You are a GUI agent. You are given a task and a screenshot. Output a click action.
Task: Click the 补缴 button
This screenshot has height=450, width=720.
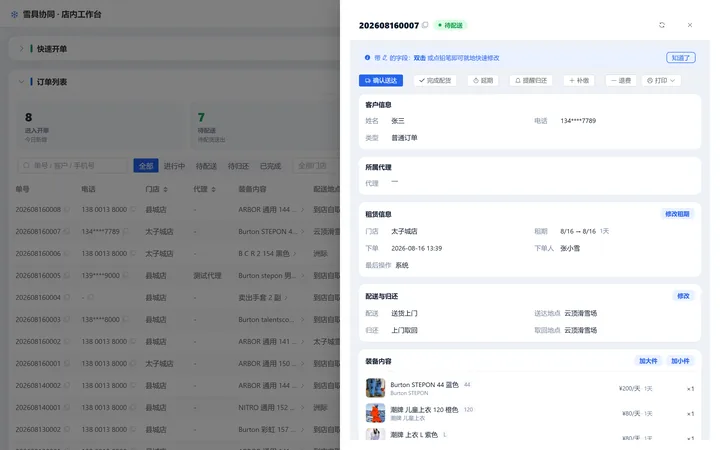pyautogui.click(x=579, y=80)
